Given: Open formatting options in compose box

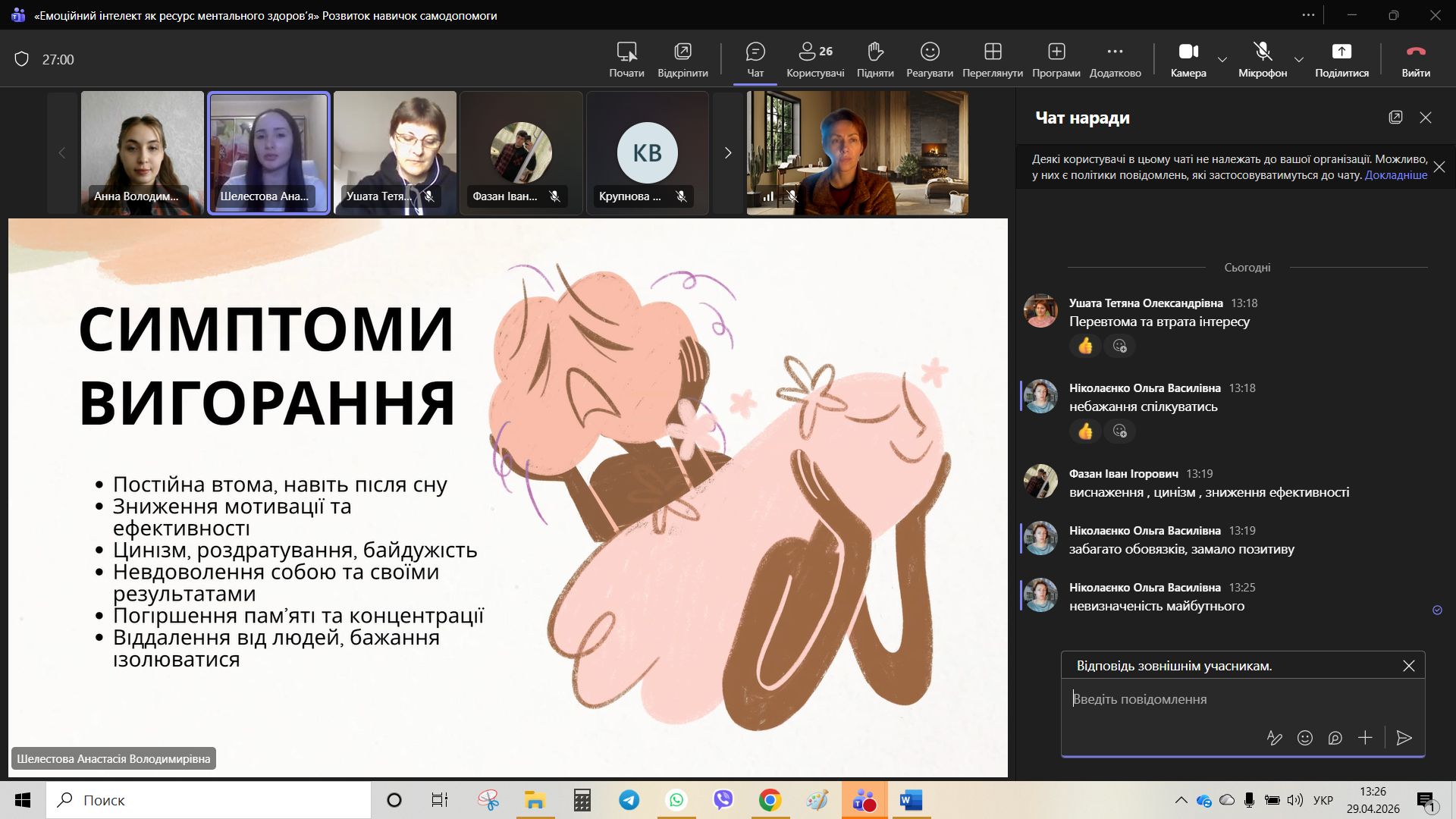Looking at the screenshot, I should click(x=1274, y=738).
